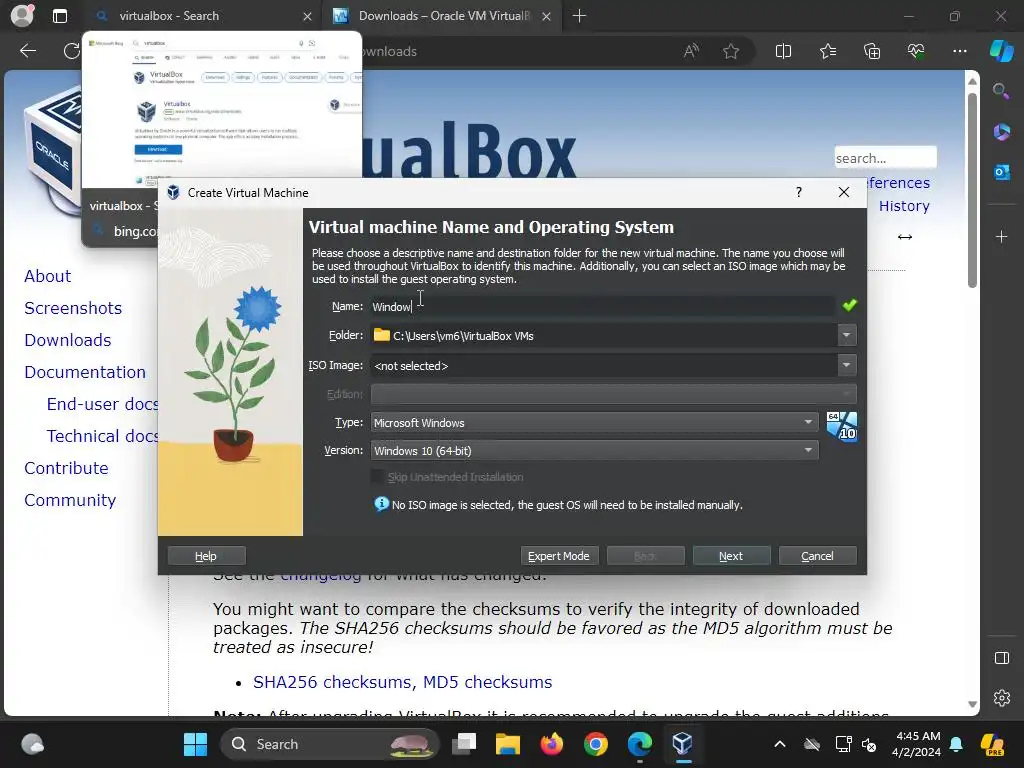This screenshot has width=1024, height=768.
Task: Launch Google Chrome from the taskbar
Action: tap(596, 744)
